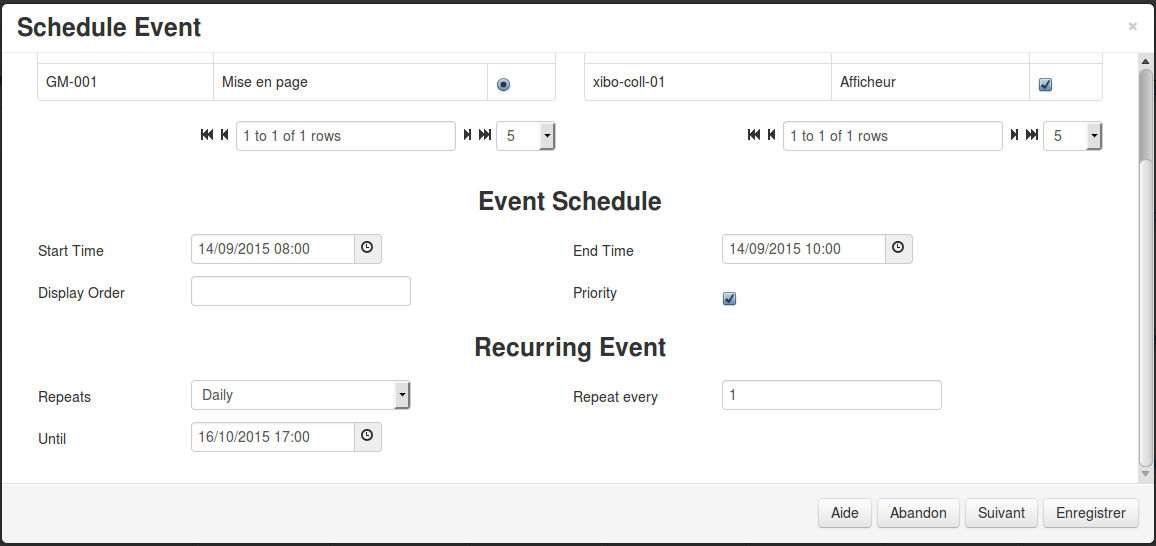Toggle the Priority checkbox
The height and width of the screenshot is (546, 1156).
(729, 298)
